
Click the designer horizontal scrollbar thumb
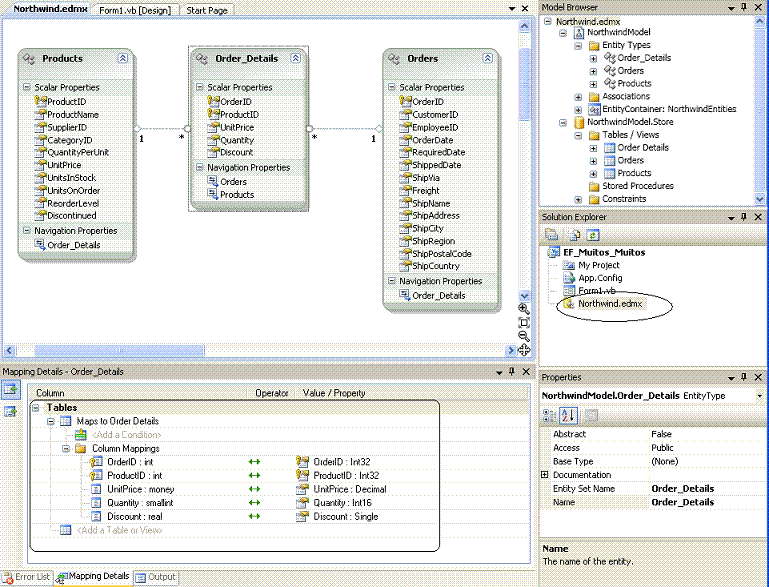tap(119, 350)
